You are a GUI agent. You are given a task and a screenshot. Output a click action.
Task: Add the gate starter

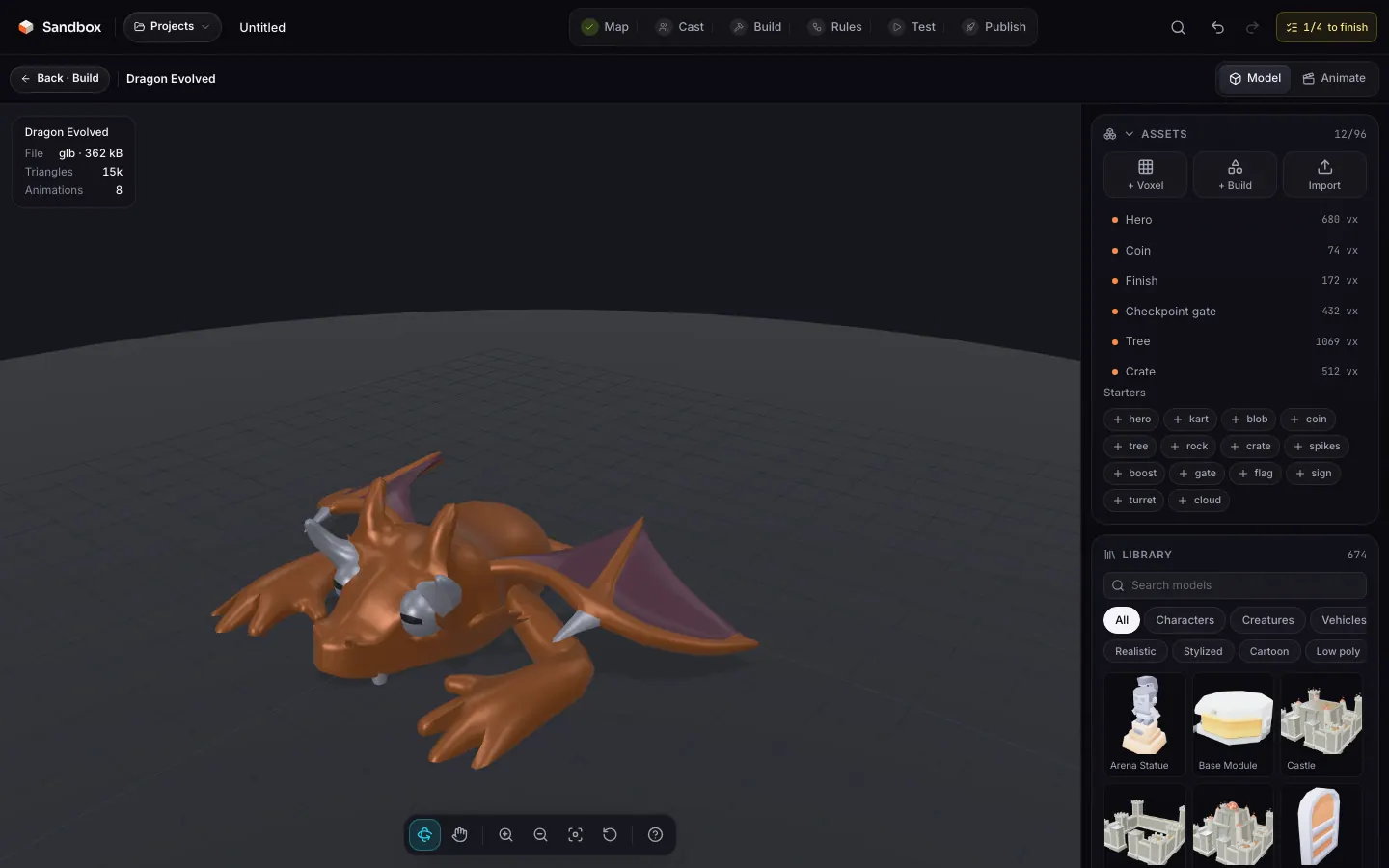(x=1197, y=474)
